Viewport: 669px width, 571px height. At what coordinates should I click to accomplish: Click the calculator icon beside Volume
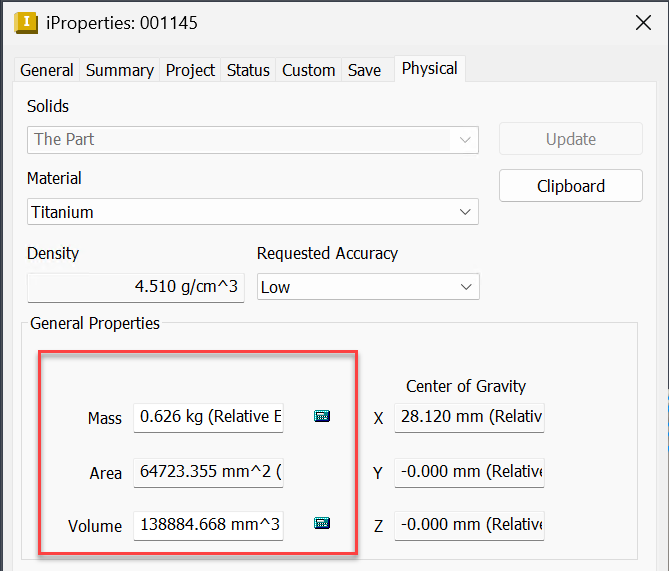click(322, 523)
